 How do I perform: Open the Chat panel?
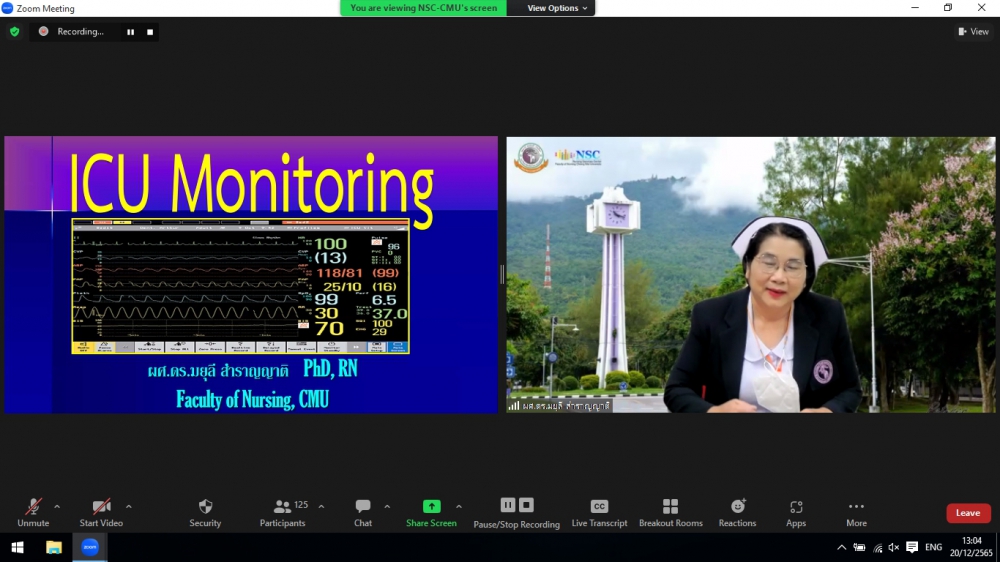click(x=363, y=512)
